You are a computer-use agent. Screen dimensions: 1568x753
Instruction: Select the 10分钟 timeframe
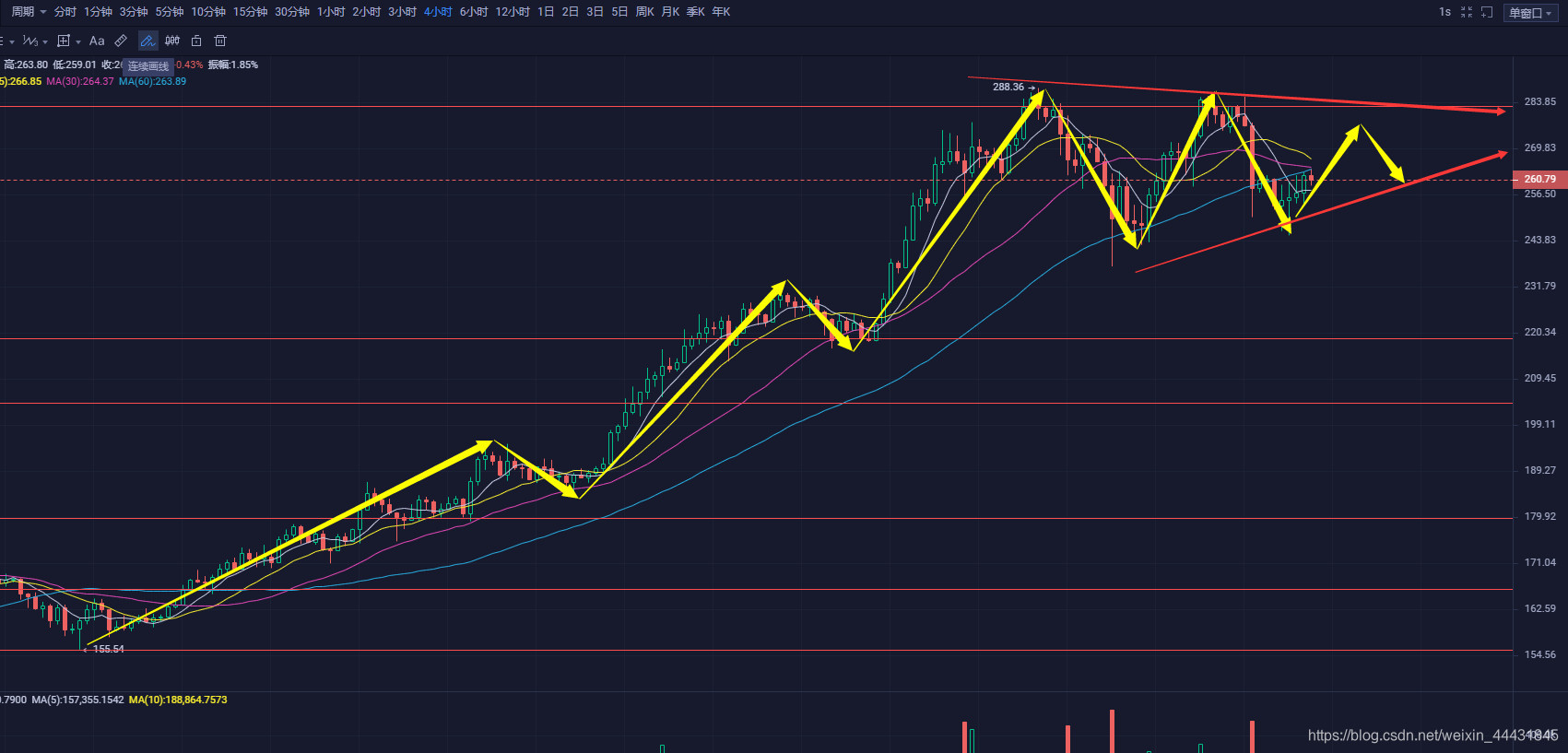208,12
